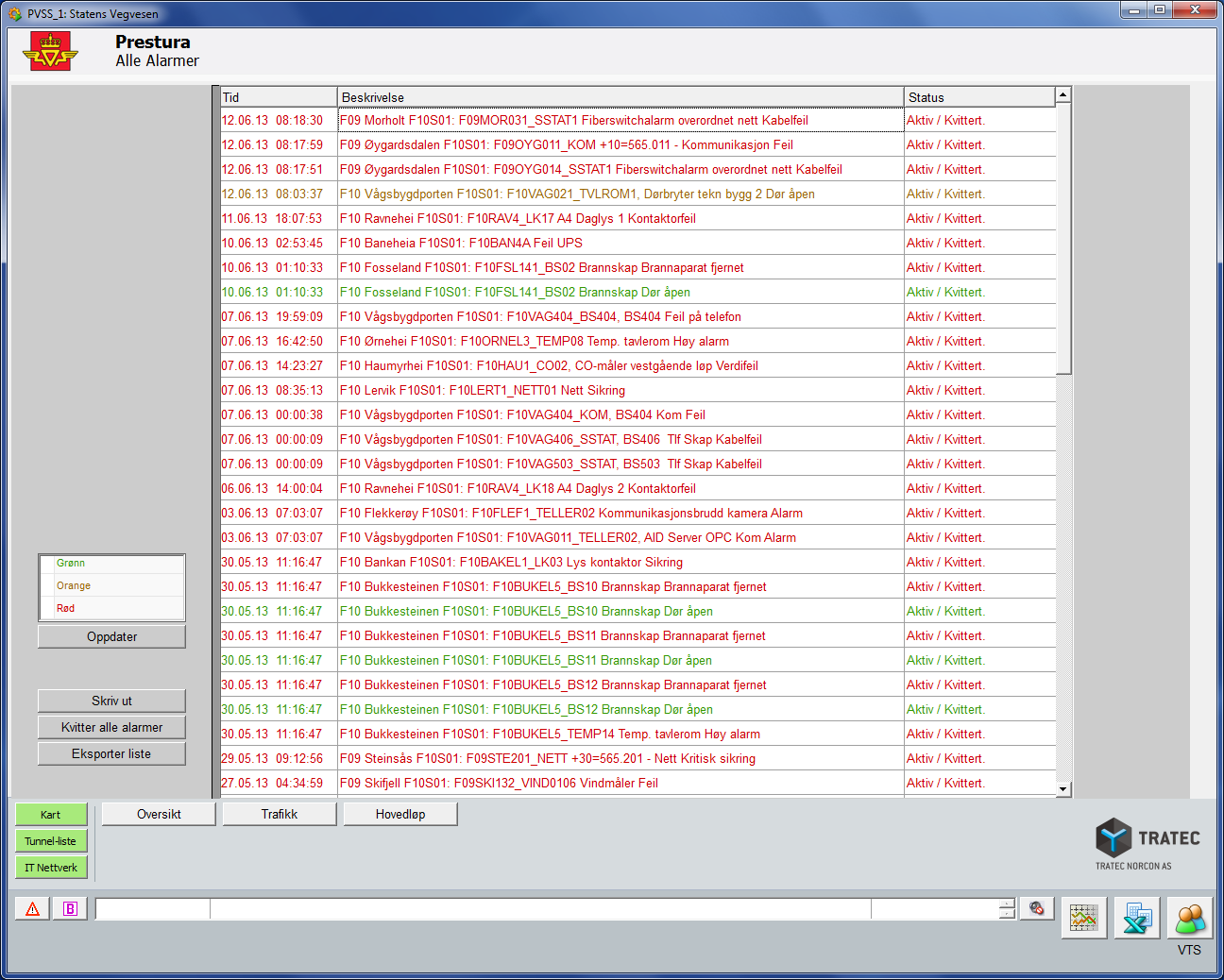This screenshot has height=980, width=1224.
Task: Click the TRATEC logo
Action: (x=1147, y=843)
